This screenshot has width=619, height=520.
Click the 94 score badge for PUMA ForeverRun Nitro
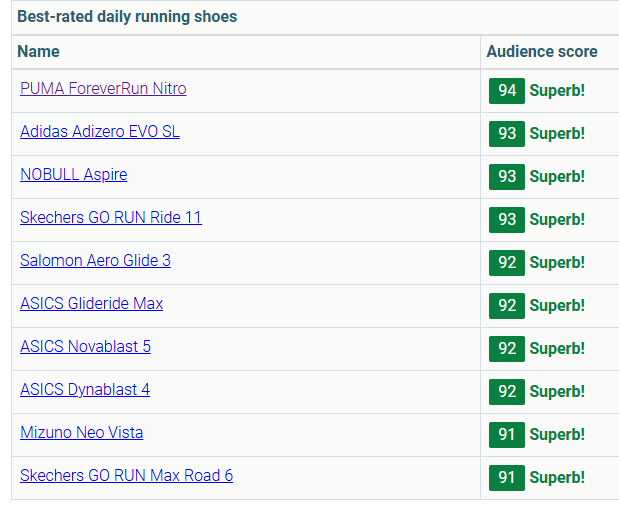507,91
